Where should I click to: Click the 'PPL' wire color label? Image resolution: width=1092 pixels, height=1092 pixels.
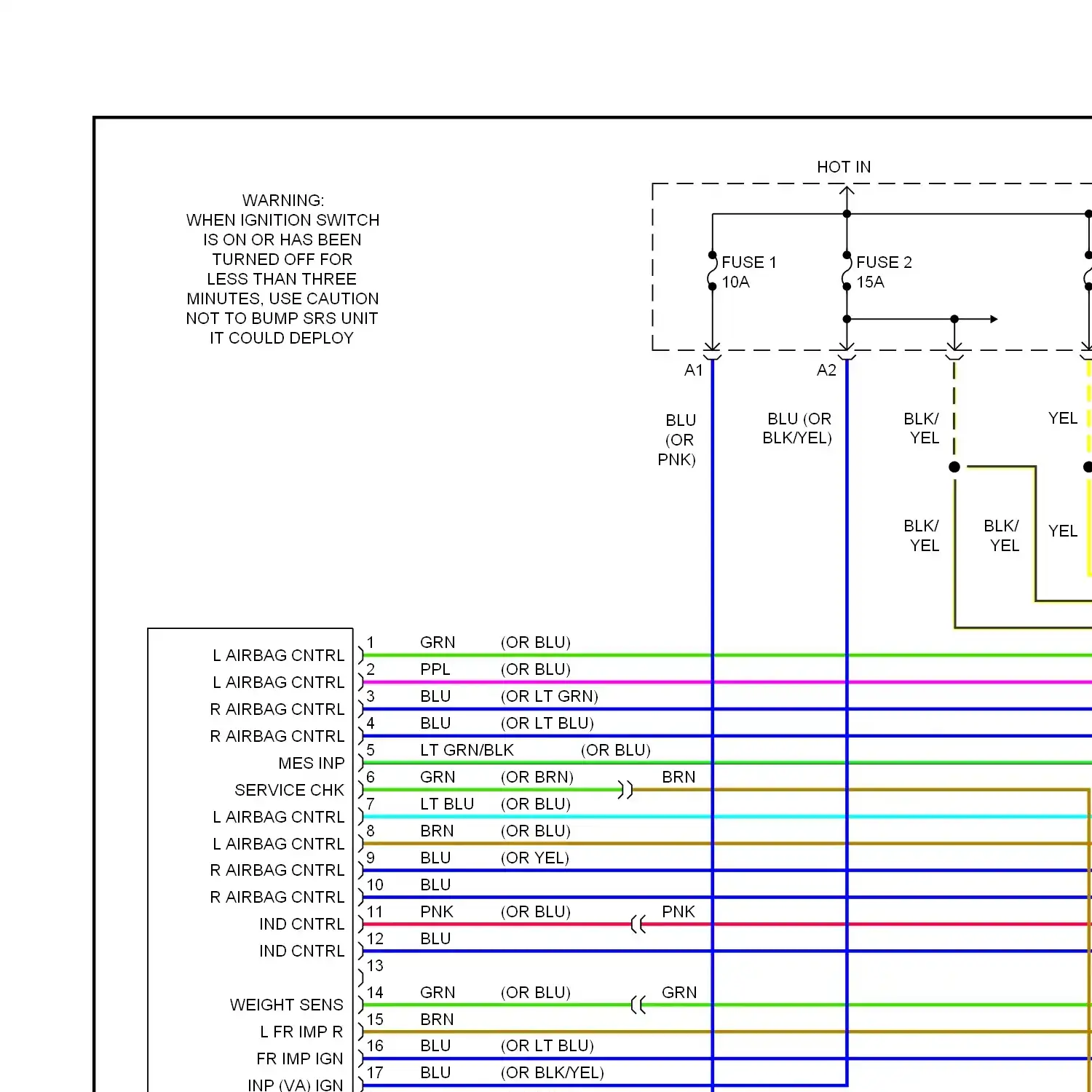point(435,669)
